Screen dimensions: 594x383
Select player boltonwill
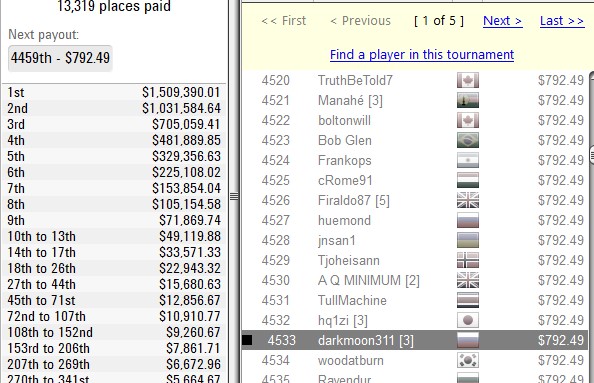344,120
